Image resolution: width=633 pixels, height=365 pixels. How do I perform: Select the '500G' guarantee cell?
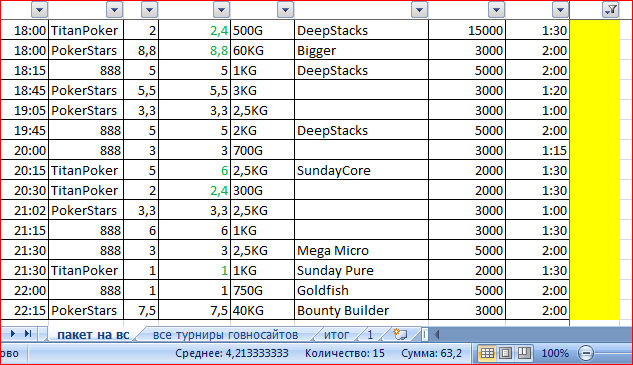(262, 30)
